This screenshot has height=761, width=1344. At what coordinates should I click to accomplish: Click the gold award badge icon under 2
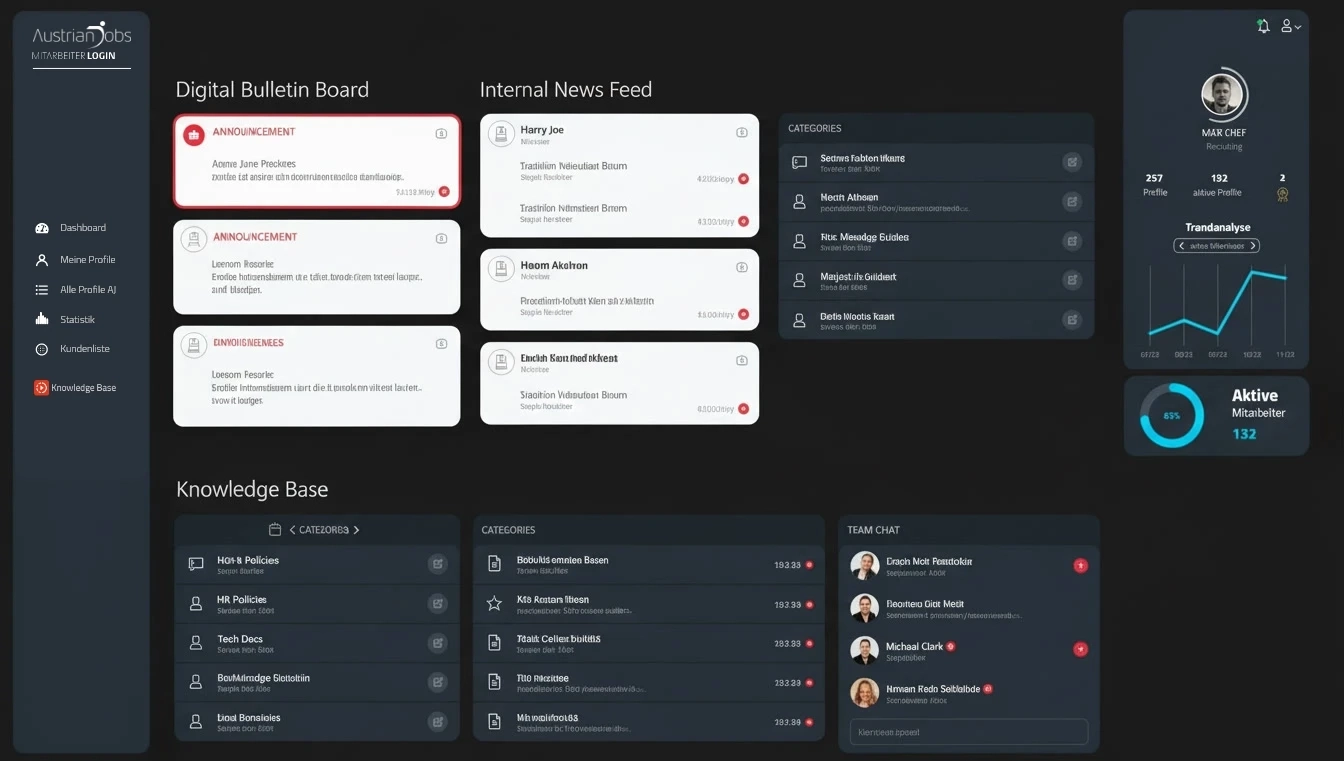1282,195
